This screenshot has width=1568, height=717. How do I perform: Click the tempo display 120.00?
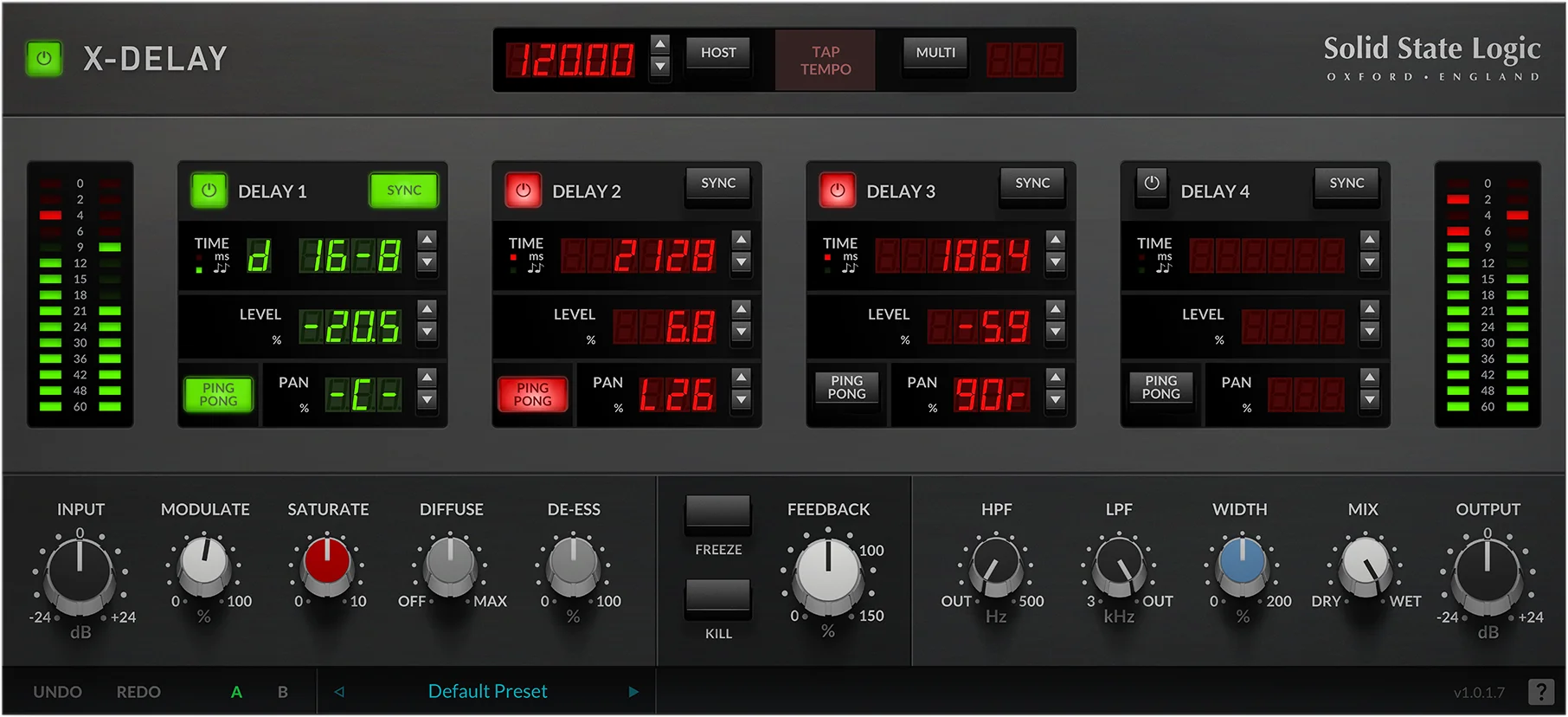pyautogui.click(x=571, y=61)
